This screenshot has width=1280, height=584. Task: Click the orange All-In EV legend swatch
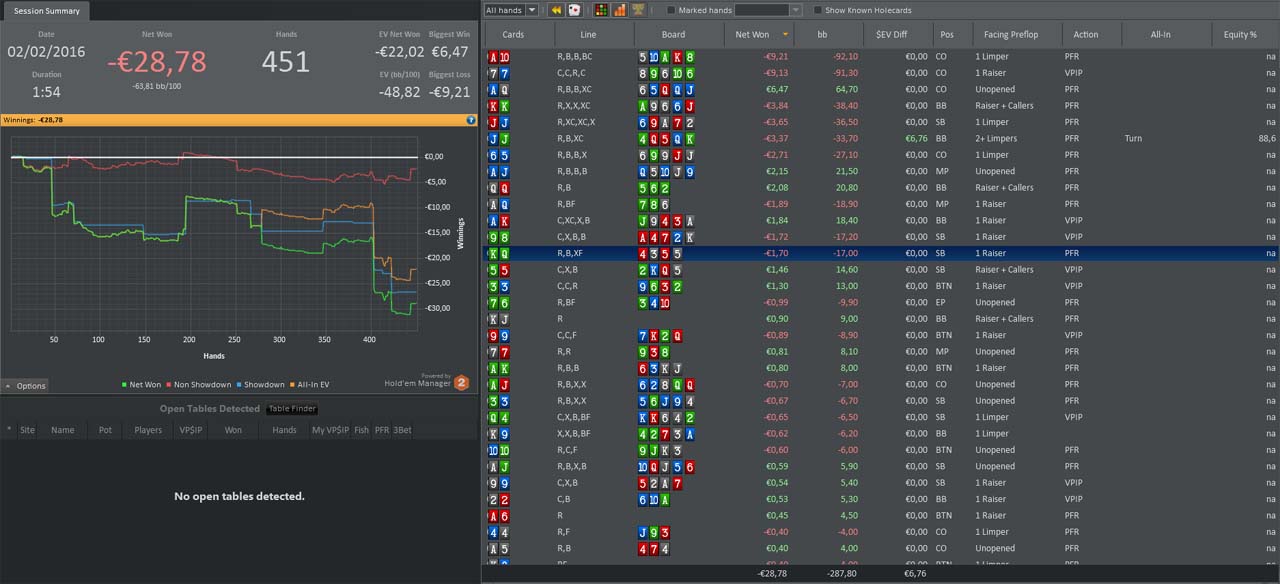click(x=293, y=385)
